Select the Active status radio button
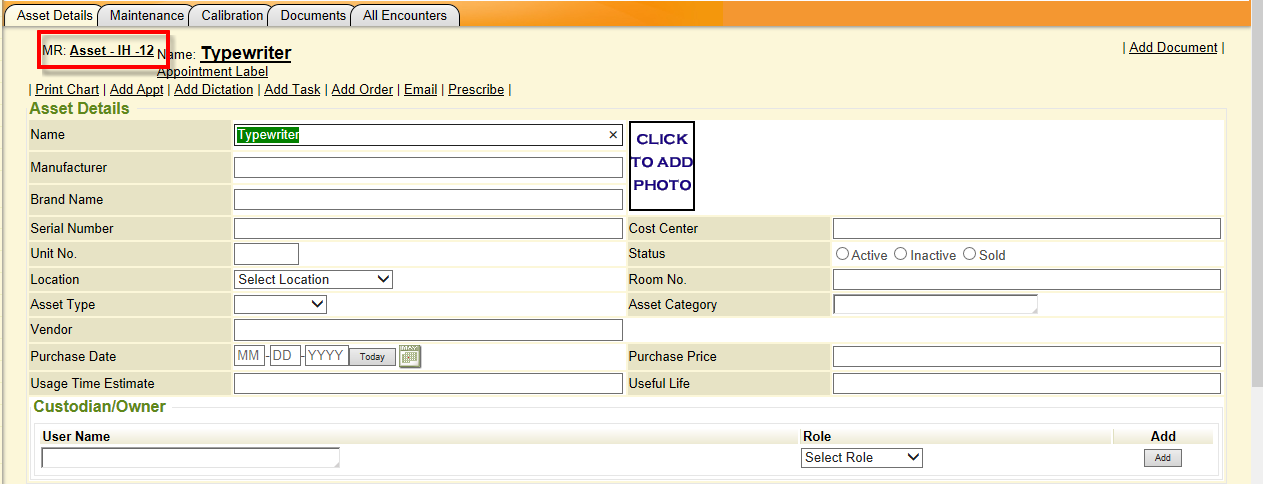The height and width of the screenshot is (484, 1263). 842,254
